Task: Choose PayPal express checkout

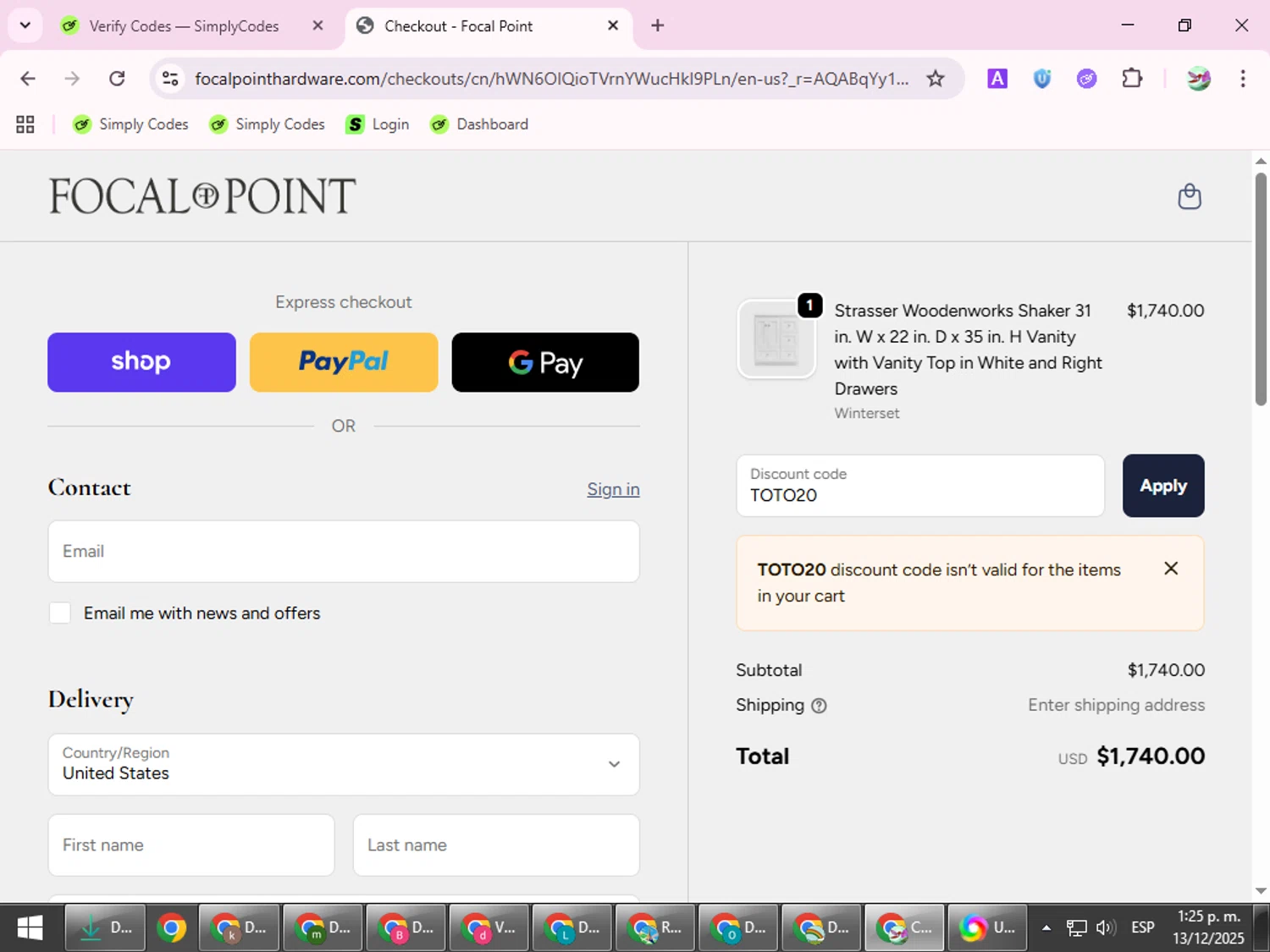Action: click(344, 362)
